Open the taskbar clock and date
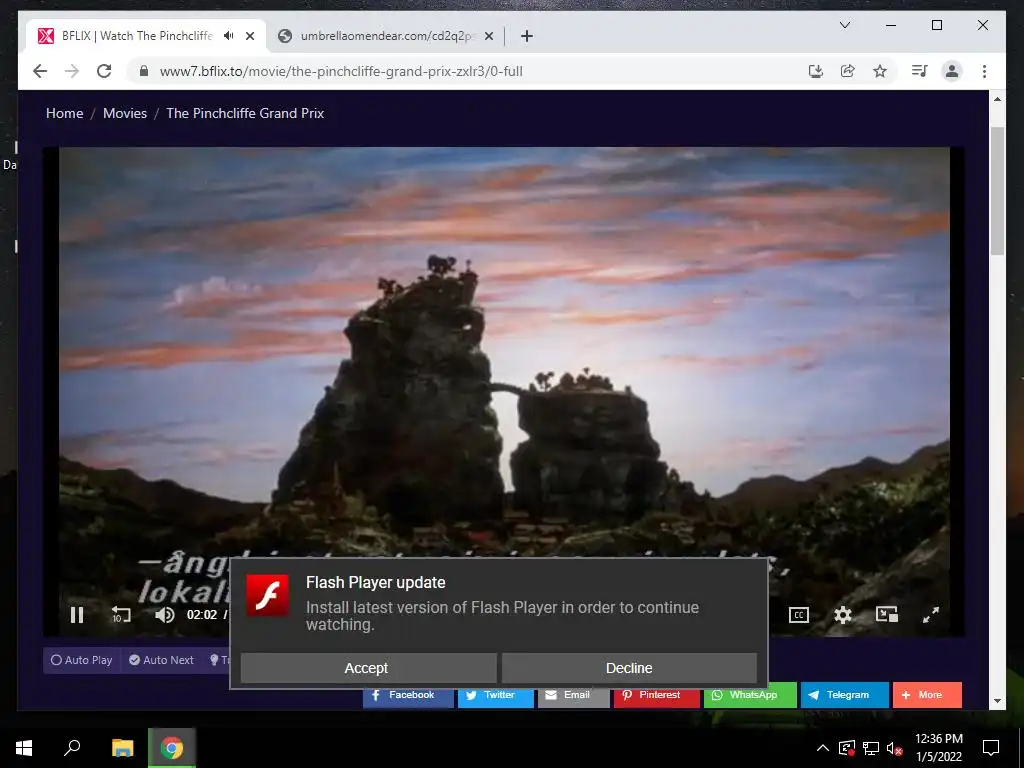Image resolution: width=1024 pixels, height=768 pixels. pyautogui.click(x=938, y=748)
